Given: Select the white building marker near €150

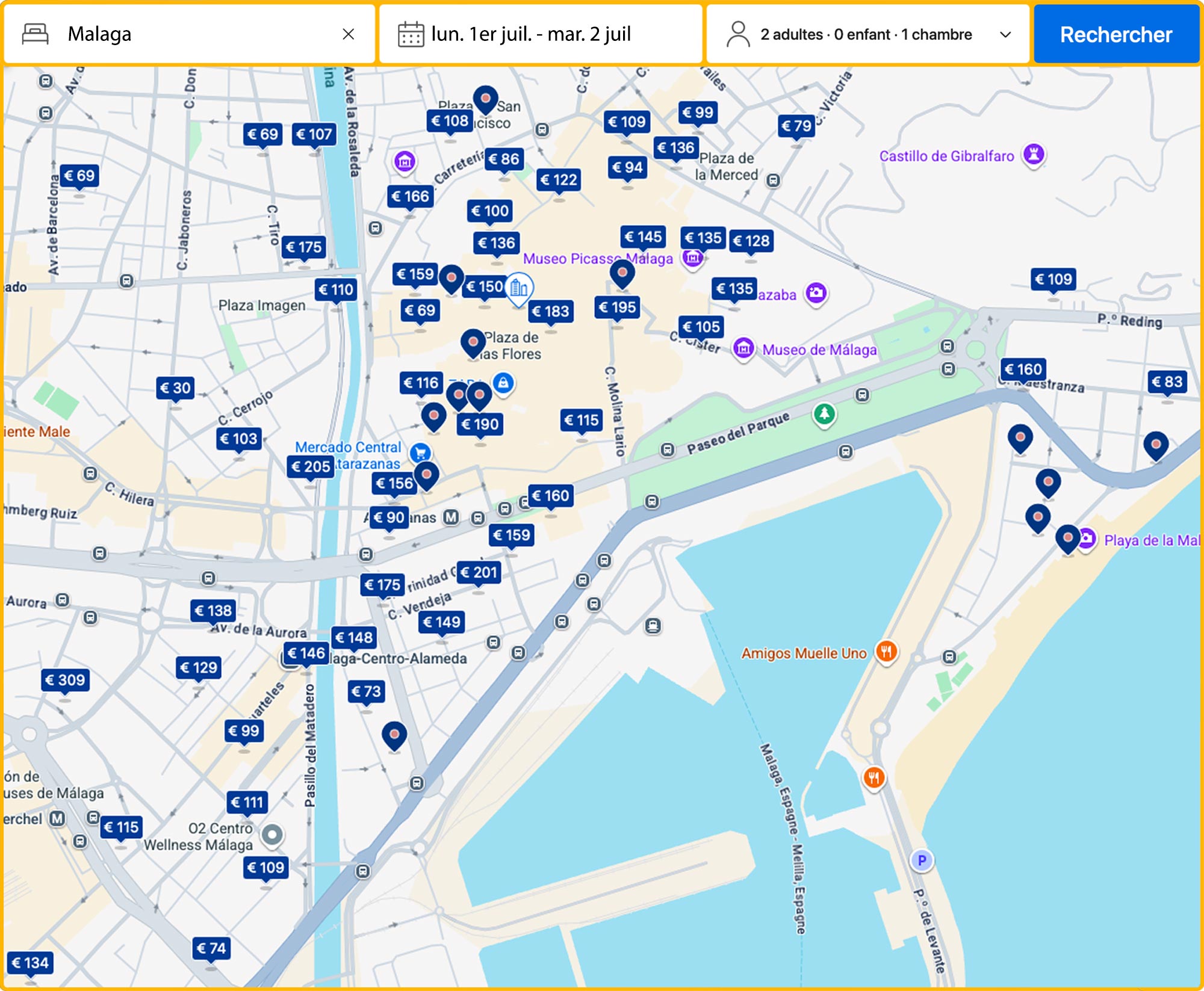Looking at the screenshot, I should tap(519, 288).
